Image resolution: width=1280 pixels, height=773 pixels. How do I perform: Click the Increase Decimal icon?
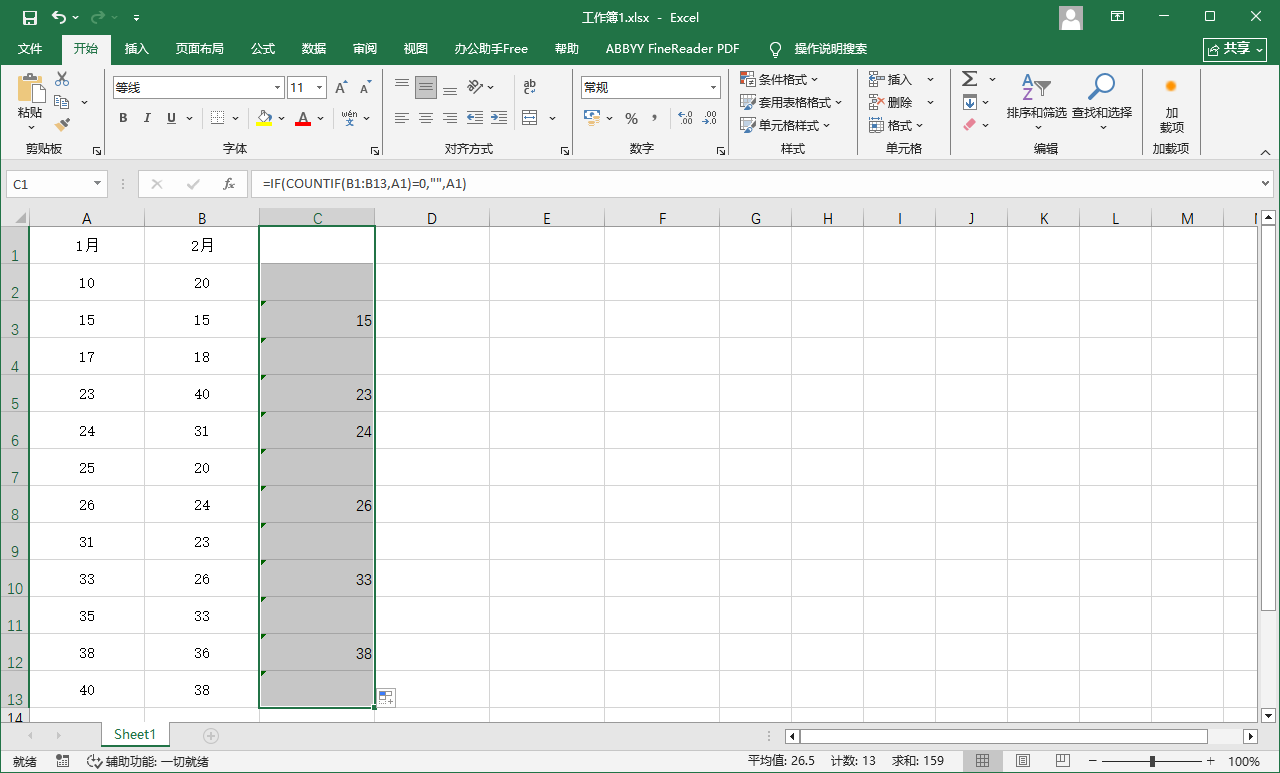(685, 118)
